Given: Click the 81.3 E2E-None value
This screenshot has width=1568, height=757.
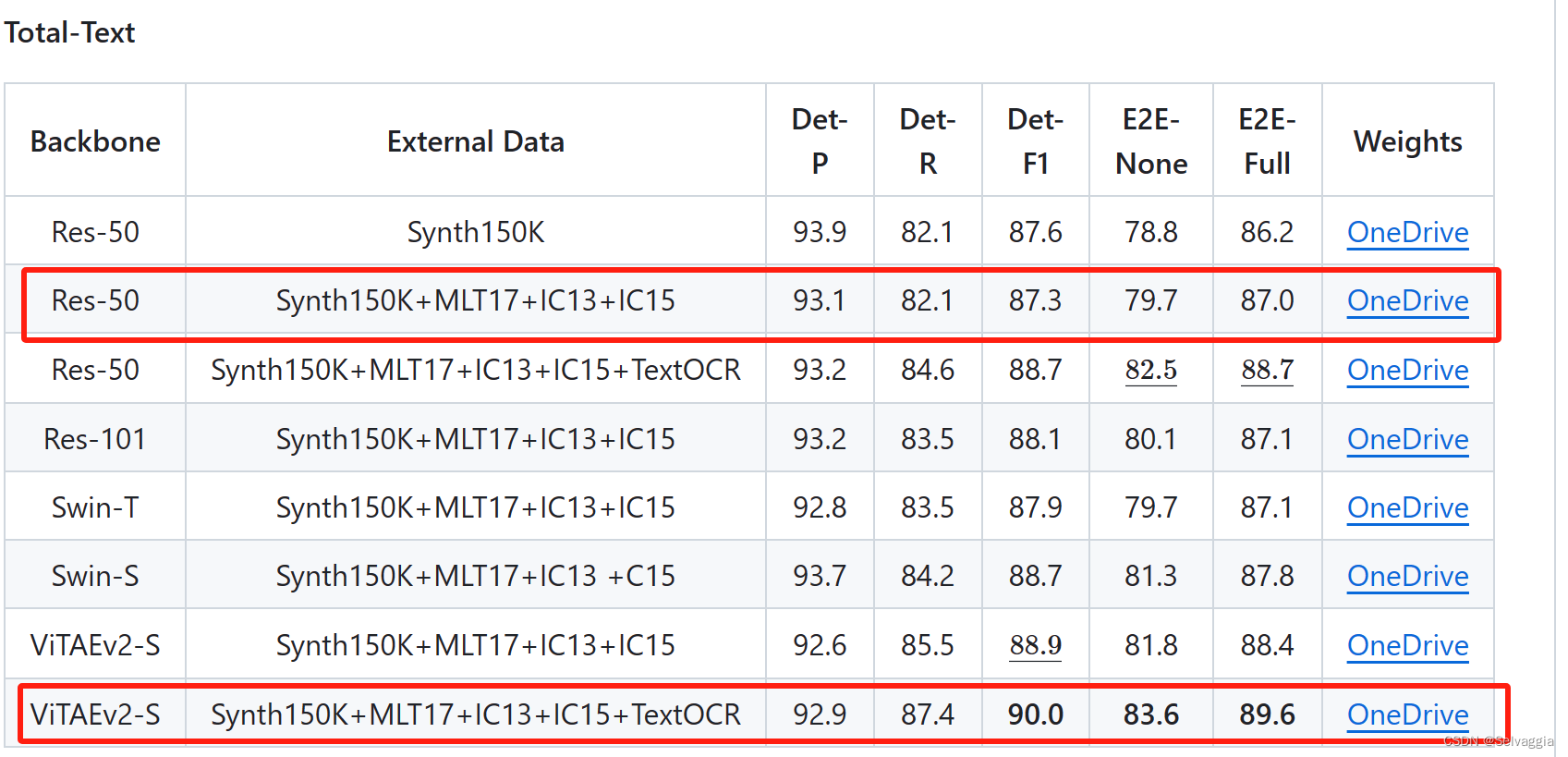Looking at the screenshot, I should coord(1151,576).
